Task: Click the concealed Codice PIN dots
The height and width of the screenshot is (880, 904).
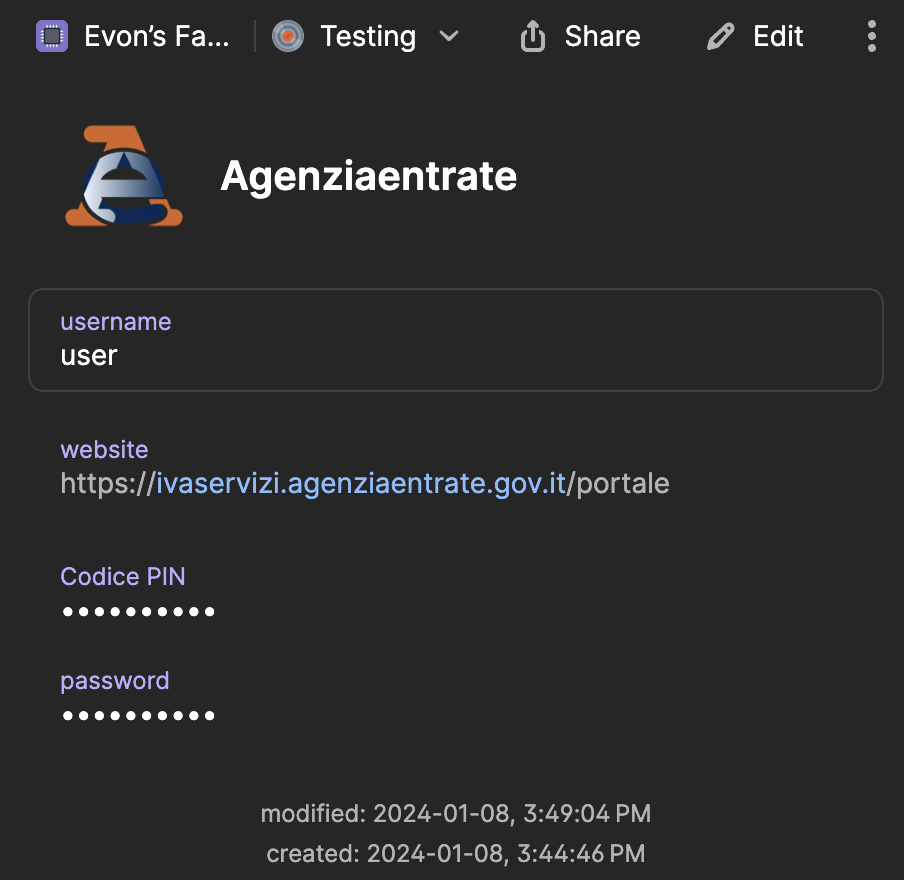Action: pos(138,611)
